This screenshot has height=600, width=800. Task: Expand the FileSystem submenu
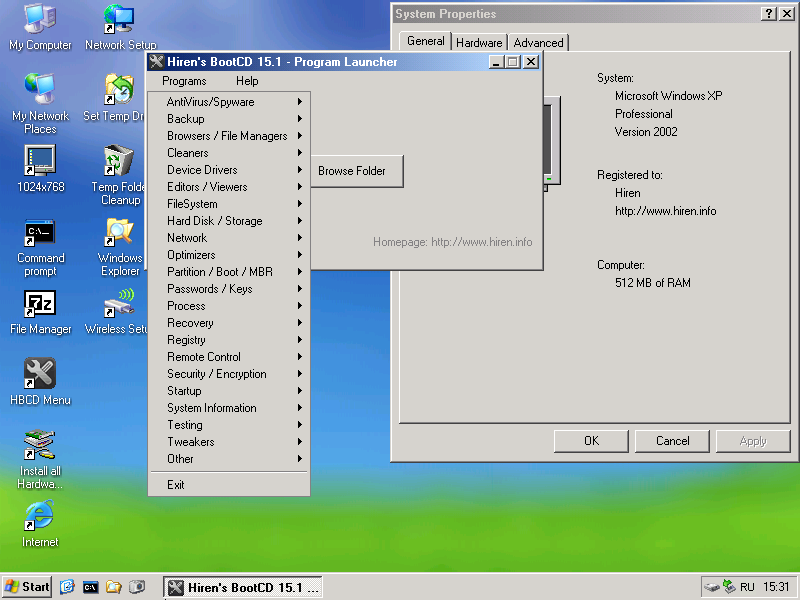tap(229, 204)
